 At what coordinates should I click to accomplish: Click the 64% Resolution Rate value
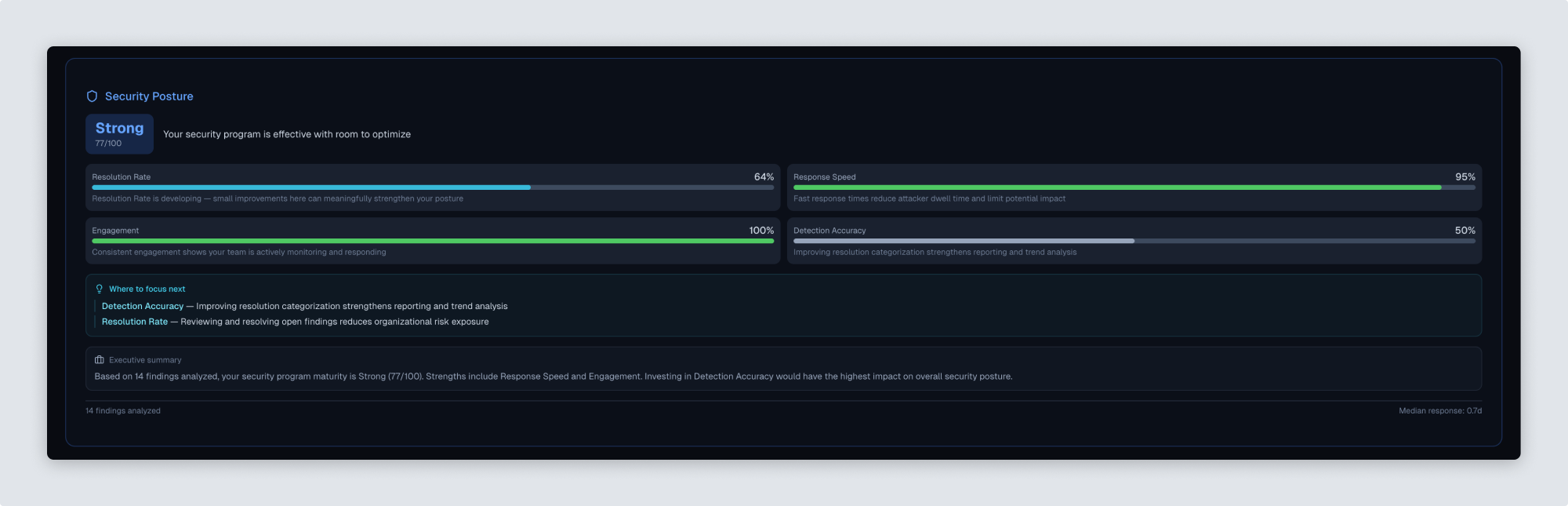click(764, 177)
